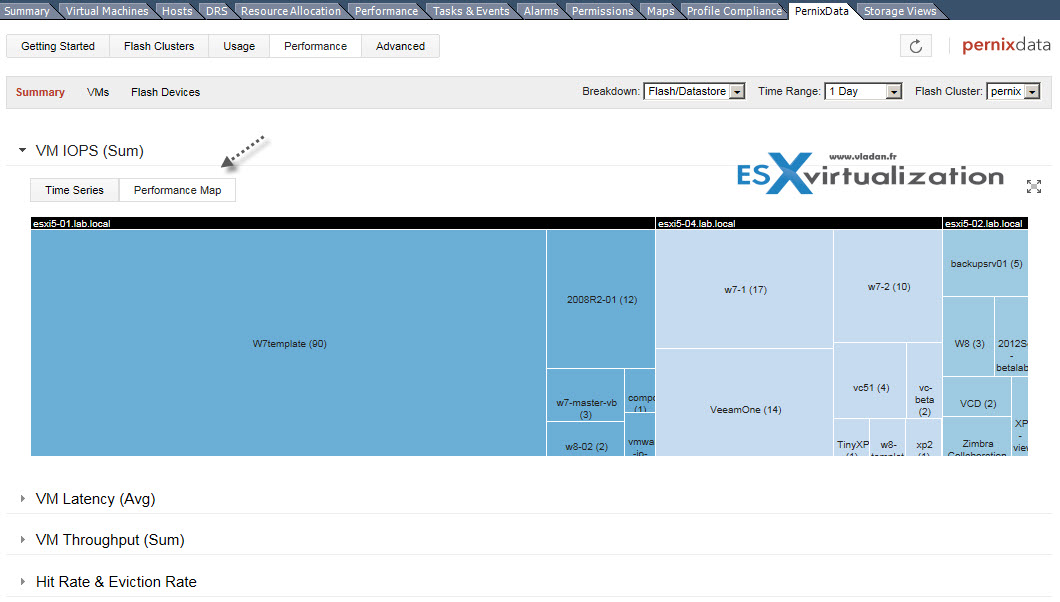Click the TinyXP map tile
The image size is (1060, 602).
pyautogui.click(x=852, y=438)
